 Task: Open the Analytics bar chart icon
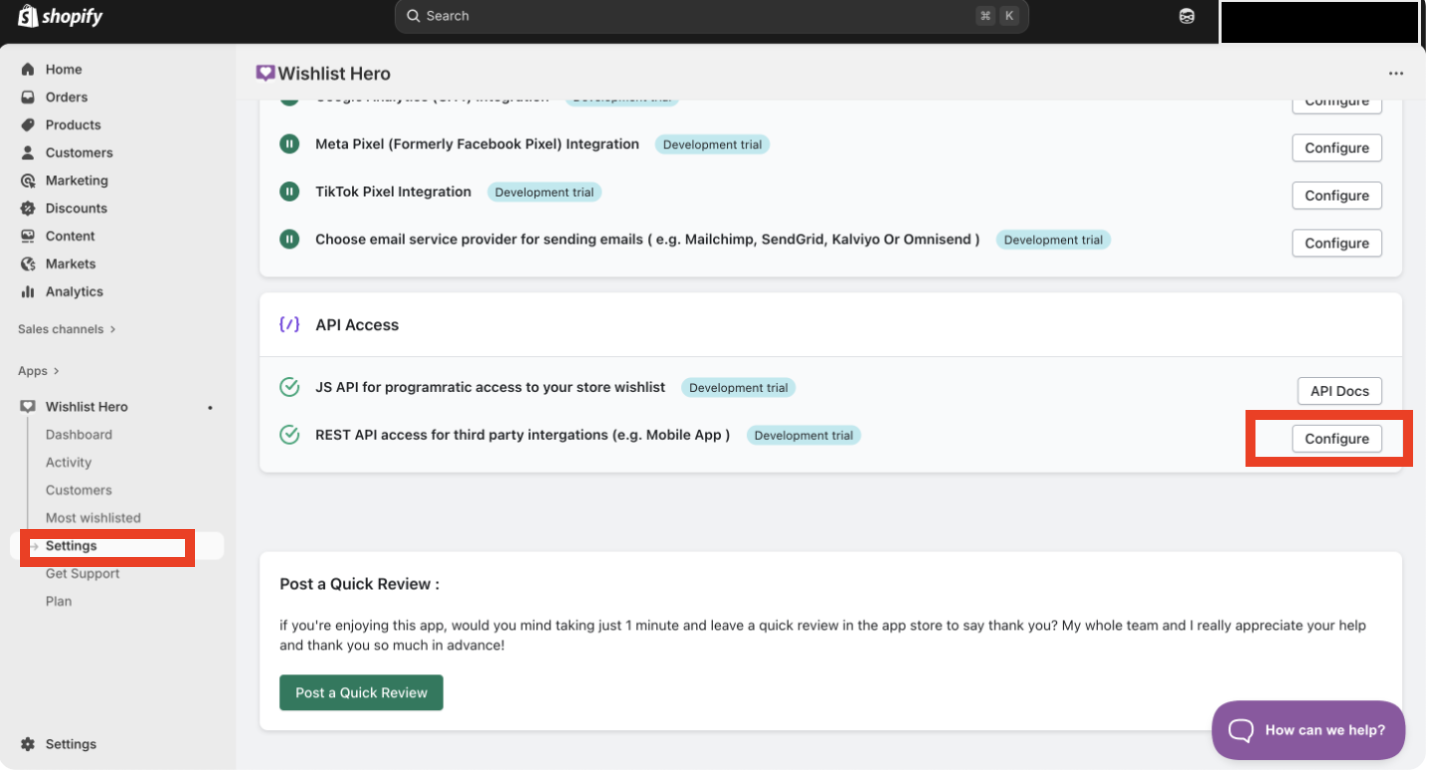coord(28,292)
